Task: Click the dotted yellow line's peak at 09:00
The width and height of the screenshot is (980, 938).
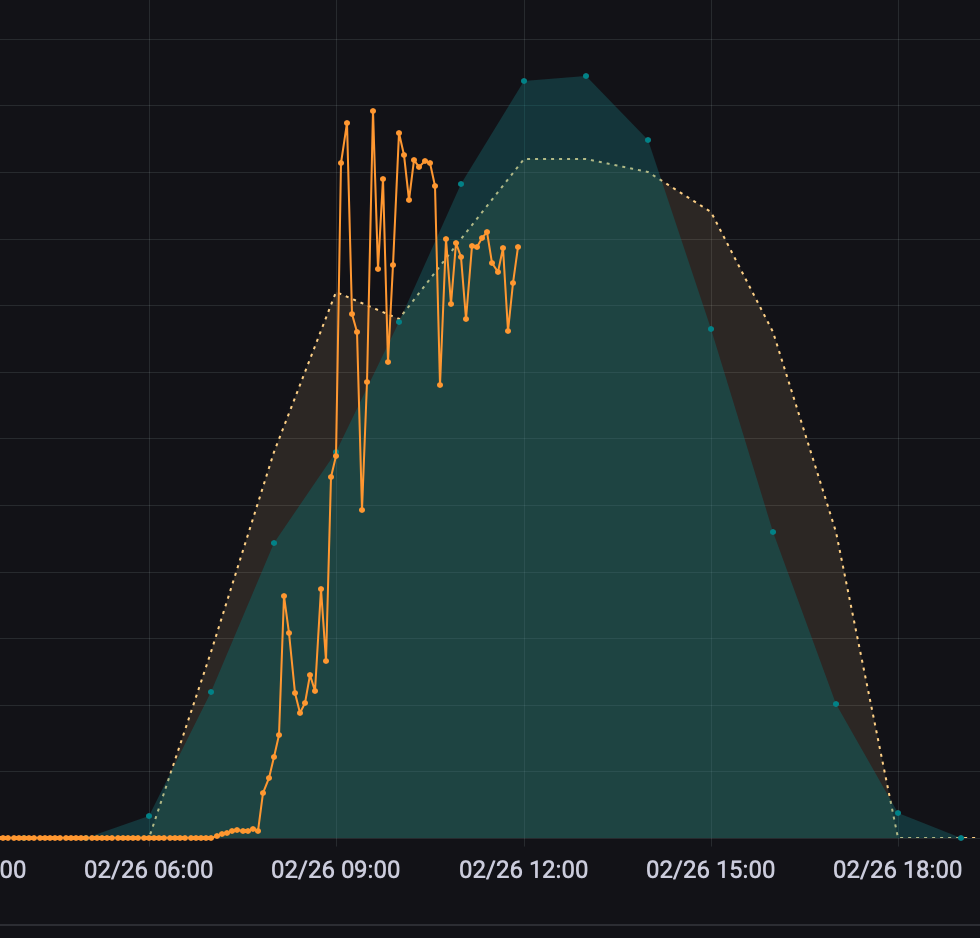Action: click(337, 293)
